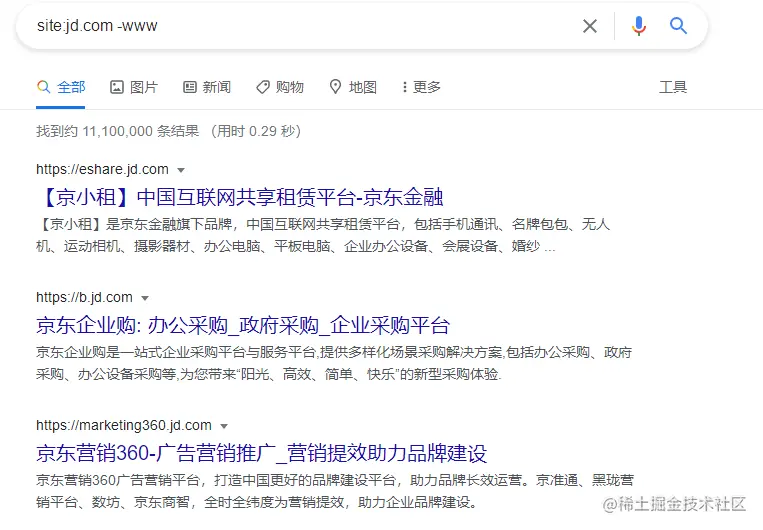Open the 工具 search tools
This screenshot has width=763, height=530.
(x=673, y=87)
